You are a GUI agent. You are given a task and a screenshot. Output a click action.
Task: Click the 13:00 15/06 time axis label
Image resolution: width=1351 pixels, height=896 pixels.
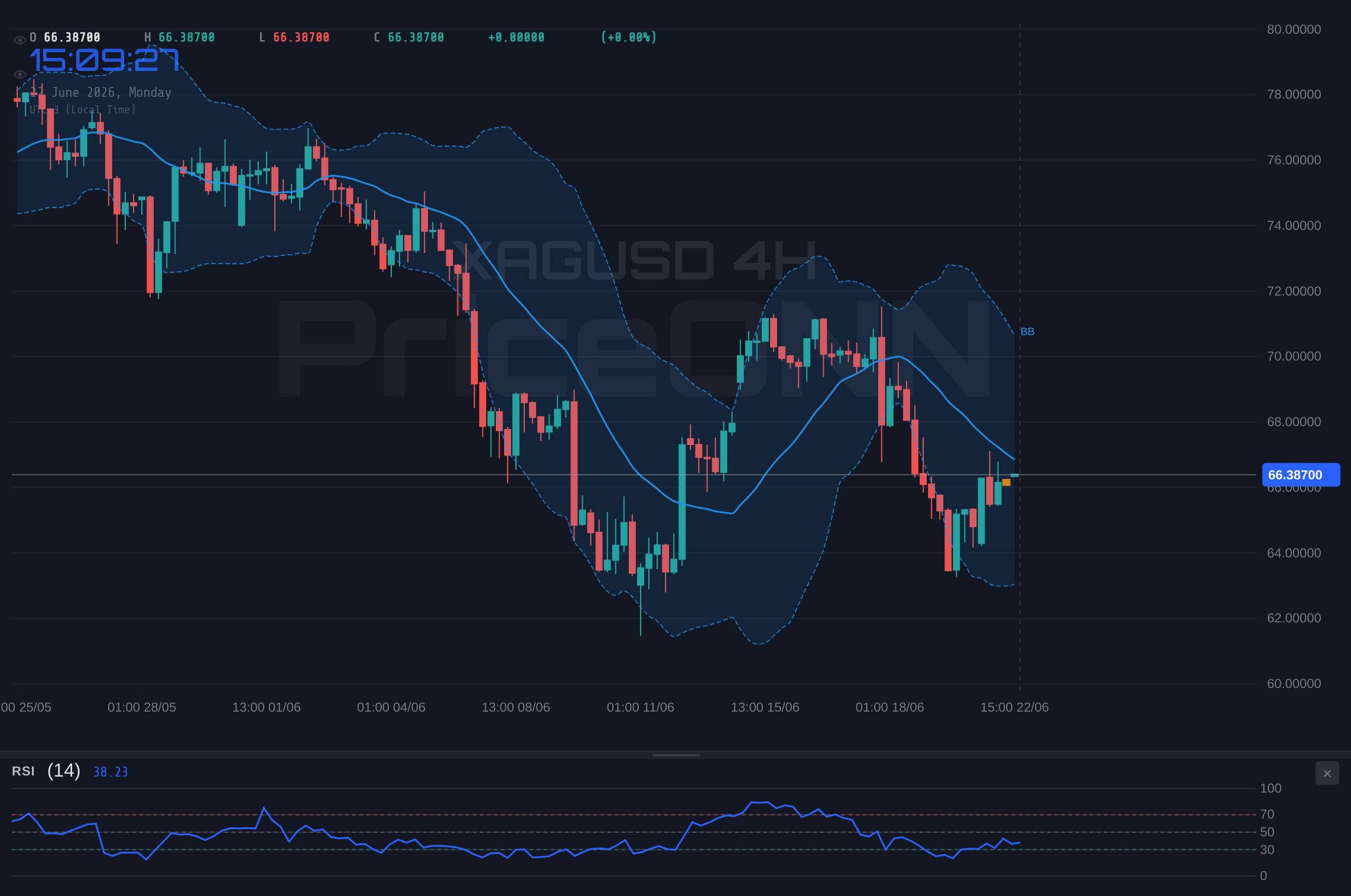pos(765,707)
